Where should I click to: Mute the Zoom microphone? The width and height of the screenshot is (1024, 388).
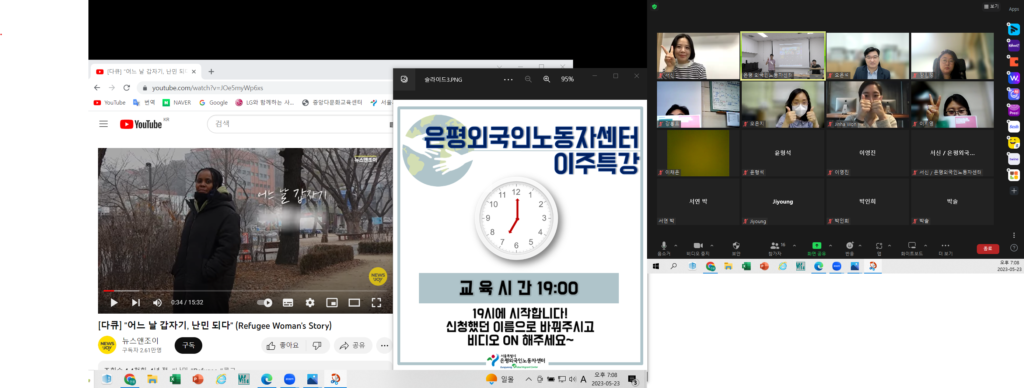click(x=664, y=246)
